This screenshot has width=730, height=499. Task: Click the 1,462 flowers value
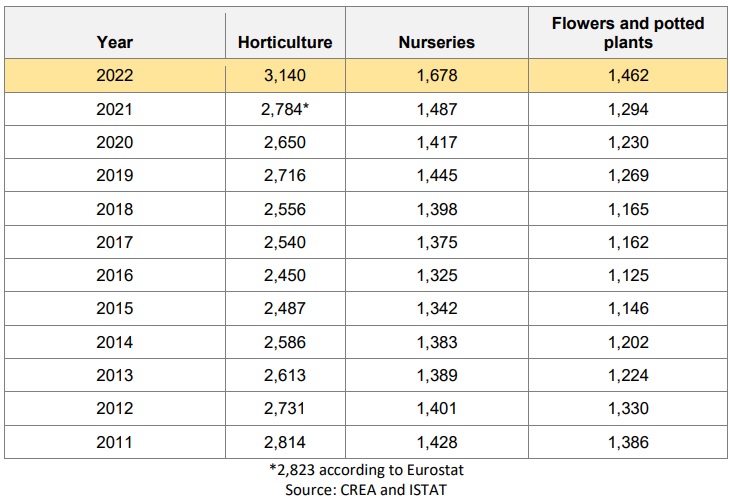click(x=628, y=75)
